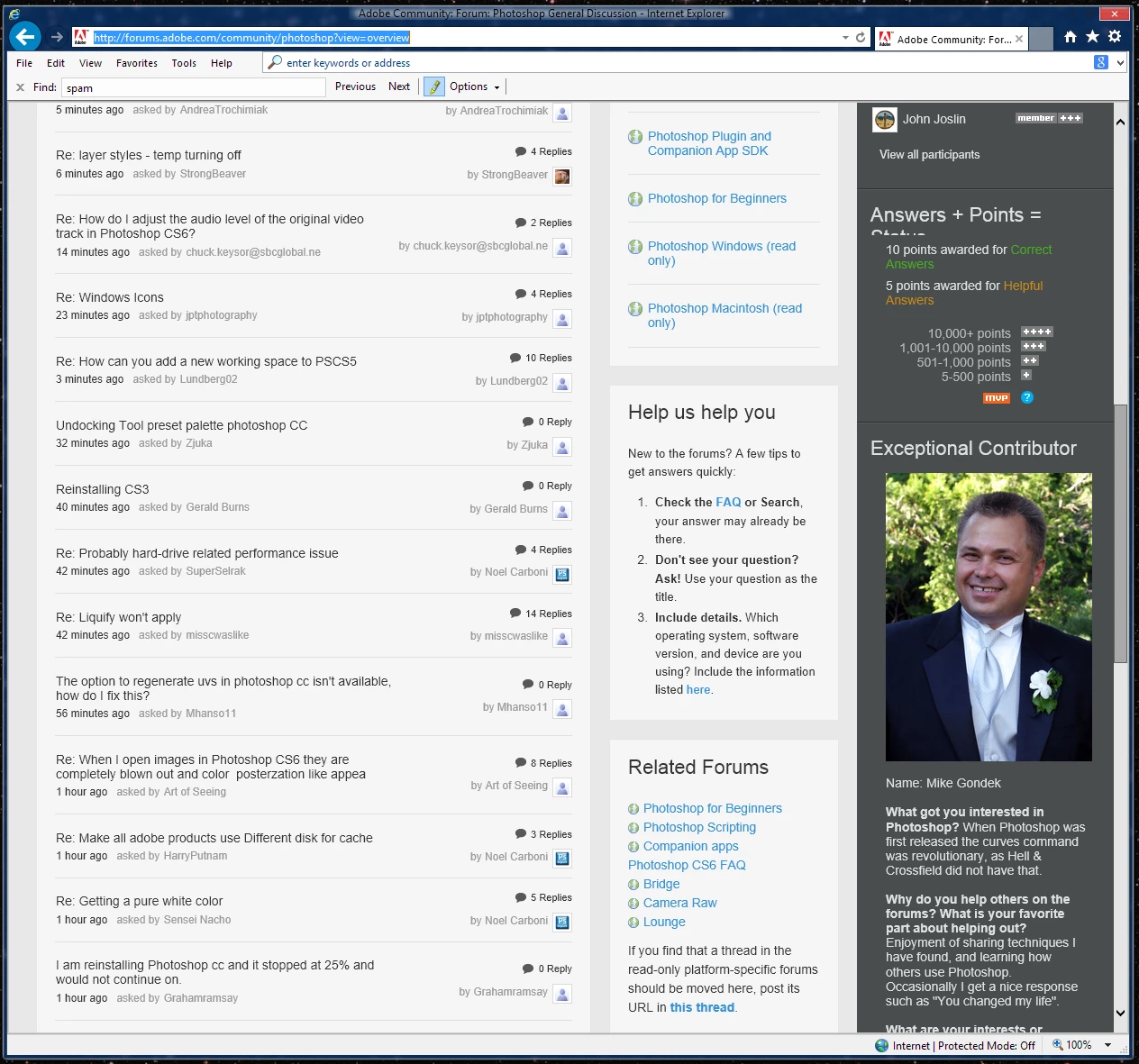Open Companion apps forum link

pos(690,846)
